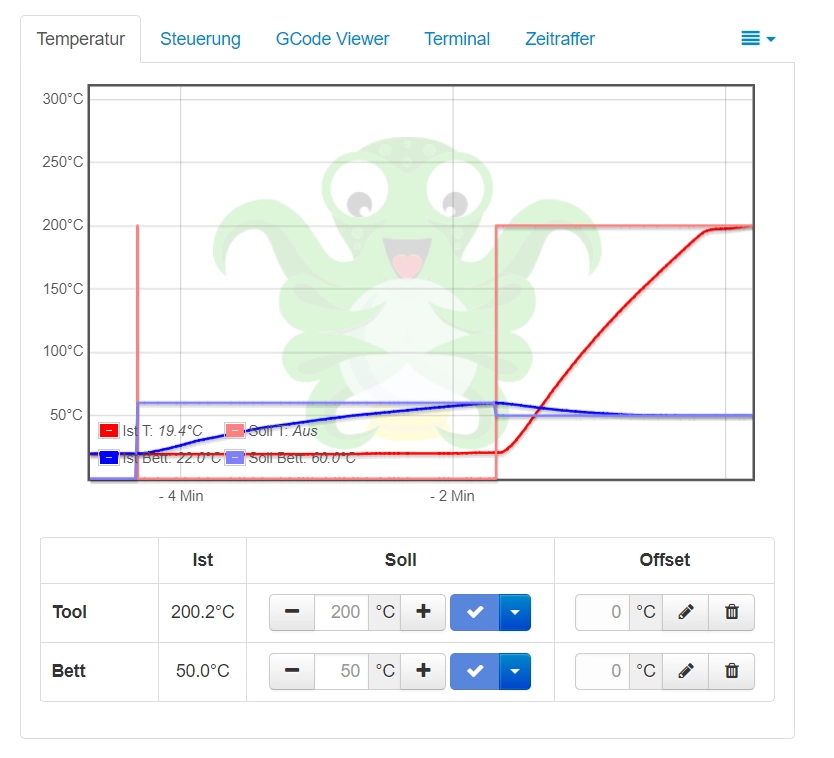Click the Tool actual temperature 200.2°C
834x758 pixels.
point(203,612)
